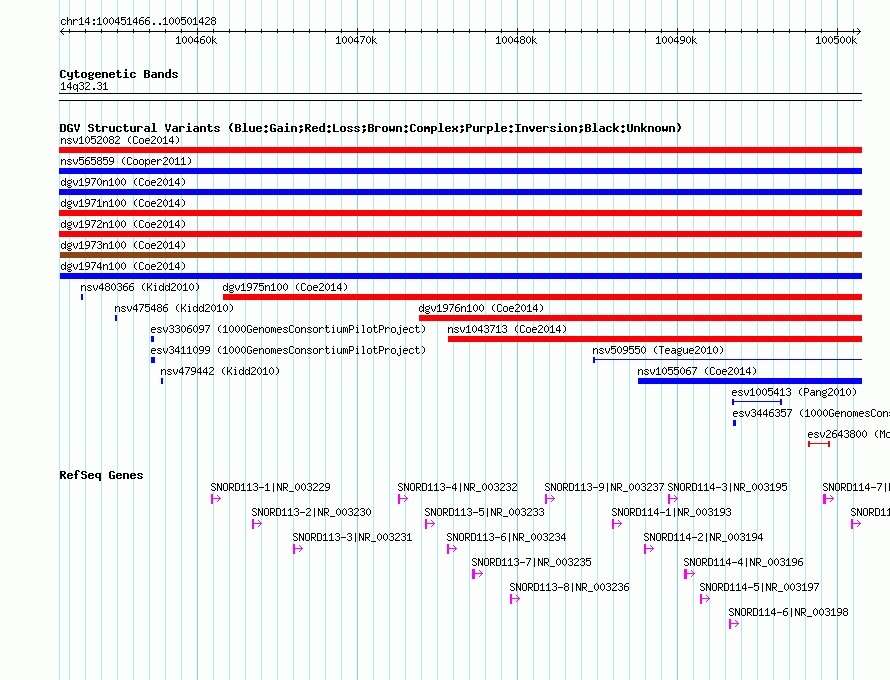The width and height of the screenshot is (890, 680).
Task: Click the SNORD113-5|NR_003233 gene label
Action: (x=484, y=512)
